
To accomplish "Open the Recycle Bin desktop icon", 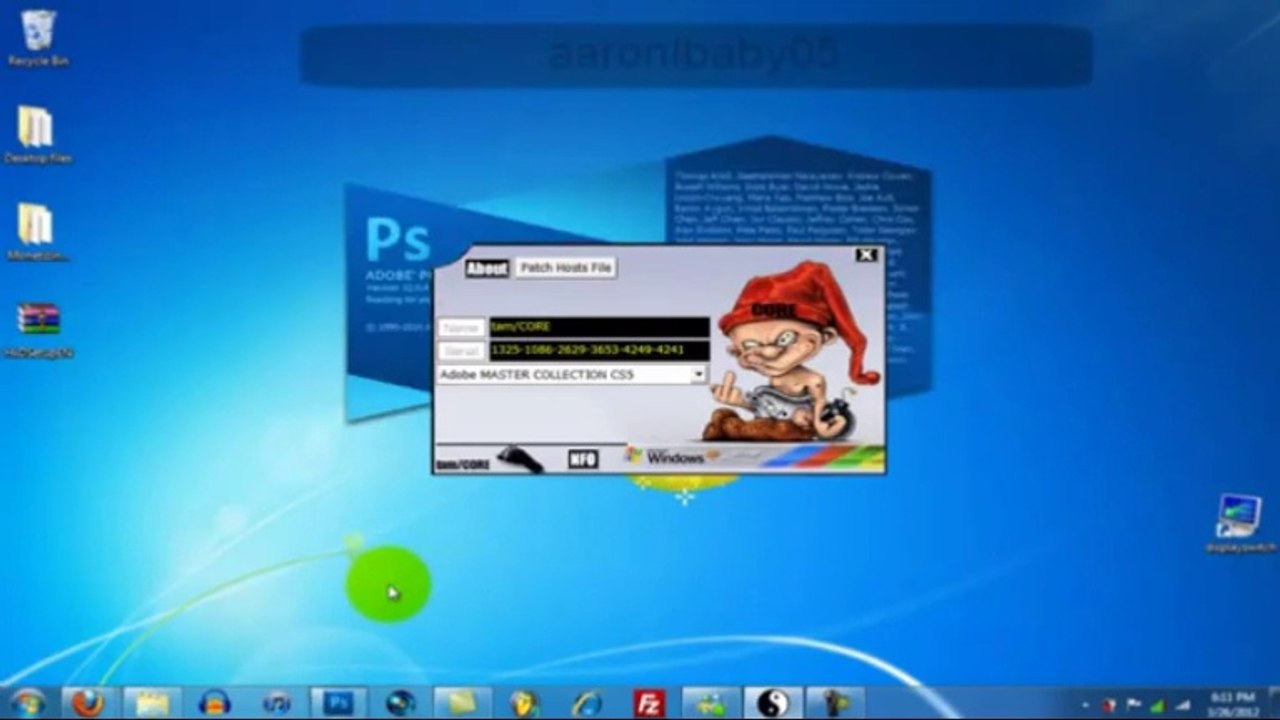I will tap(38, 38).
